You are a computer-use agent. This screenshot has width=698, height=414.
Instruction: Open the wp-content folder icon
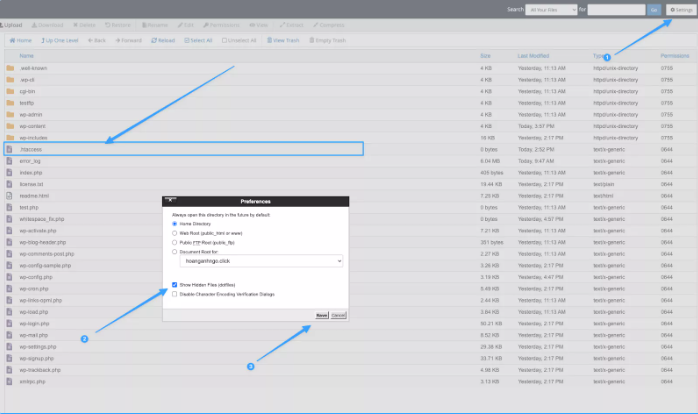10,126
